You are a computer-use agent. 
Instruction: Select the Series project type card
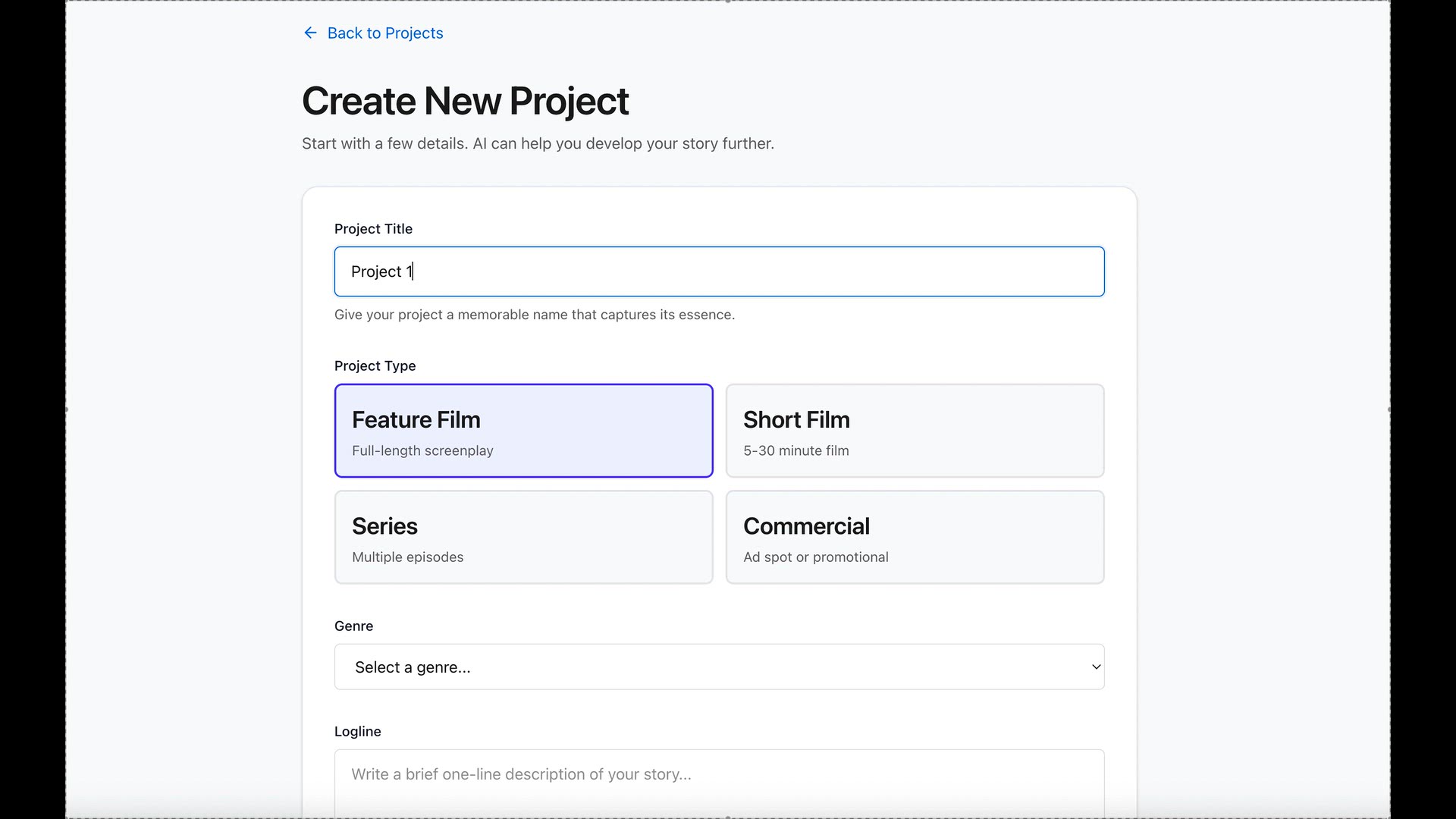coord(523,537)
